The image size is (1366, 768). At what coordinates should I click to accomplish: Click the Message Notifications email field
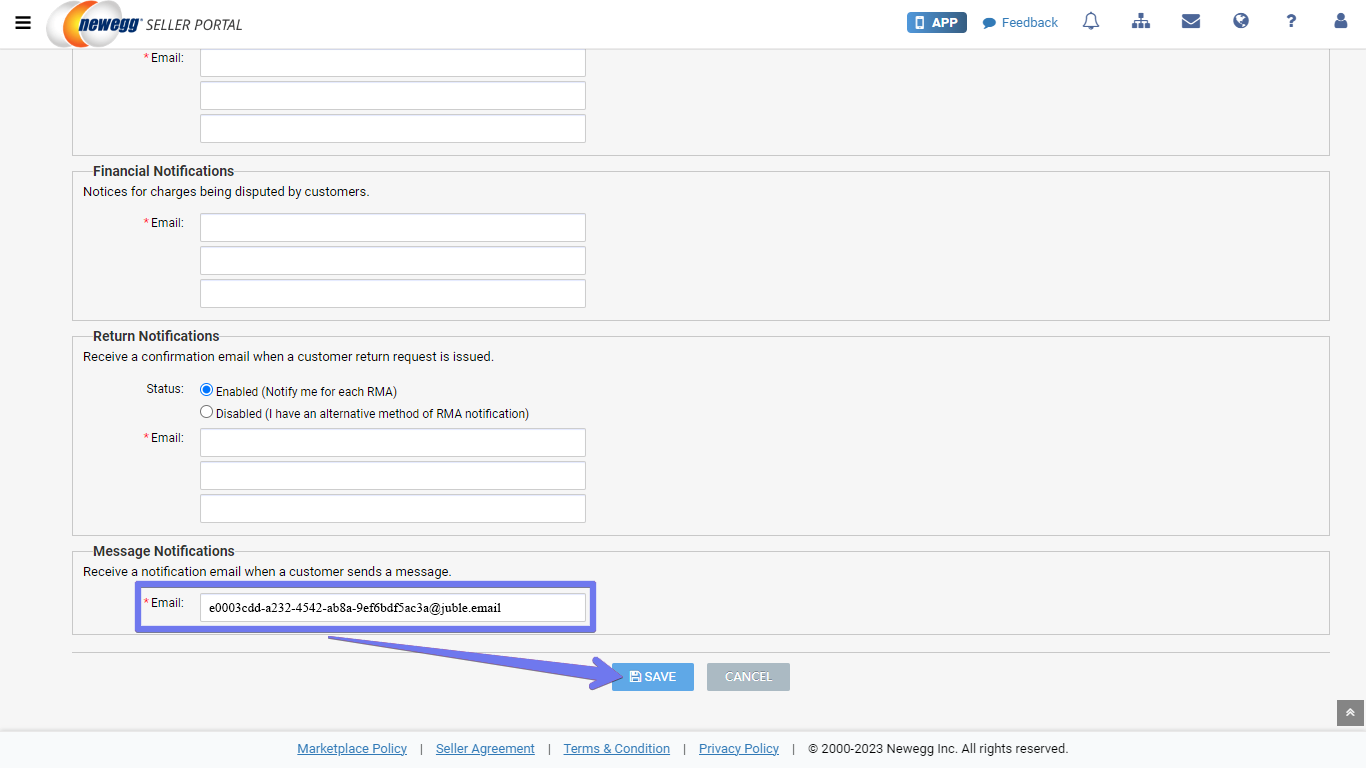[x=392, y=607]
